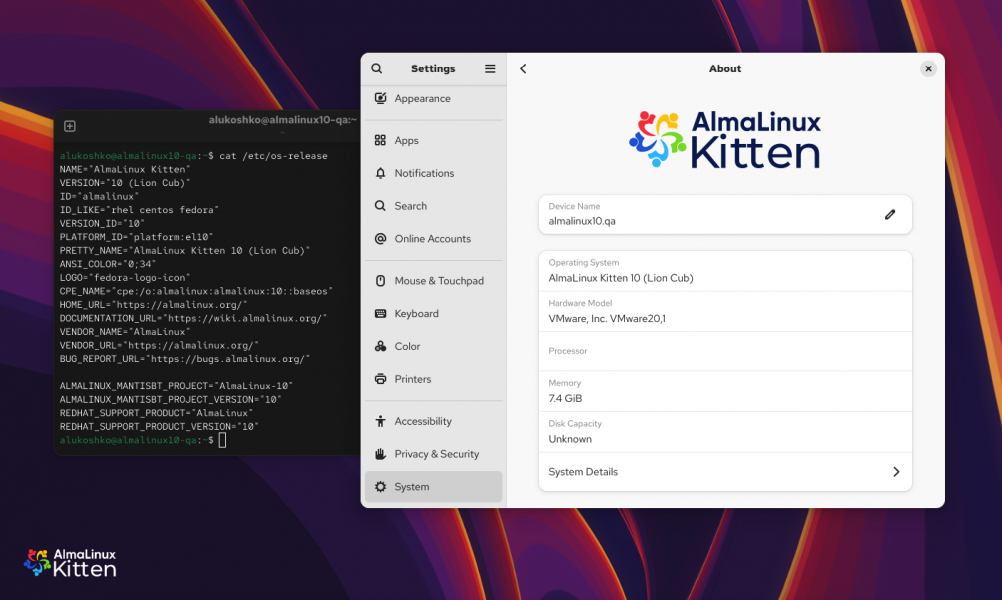Viewport: 1002px width, 600px height.
Task: Click the Online Accounts at-sign icon
Action: pos(380,238)
